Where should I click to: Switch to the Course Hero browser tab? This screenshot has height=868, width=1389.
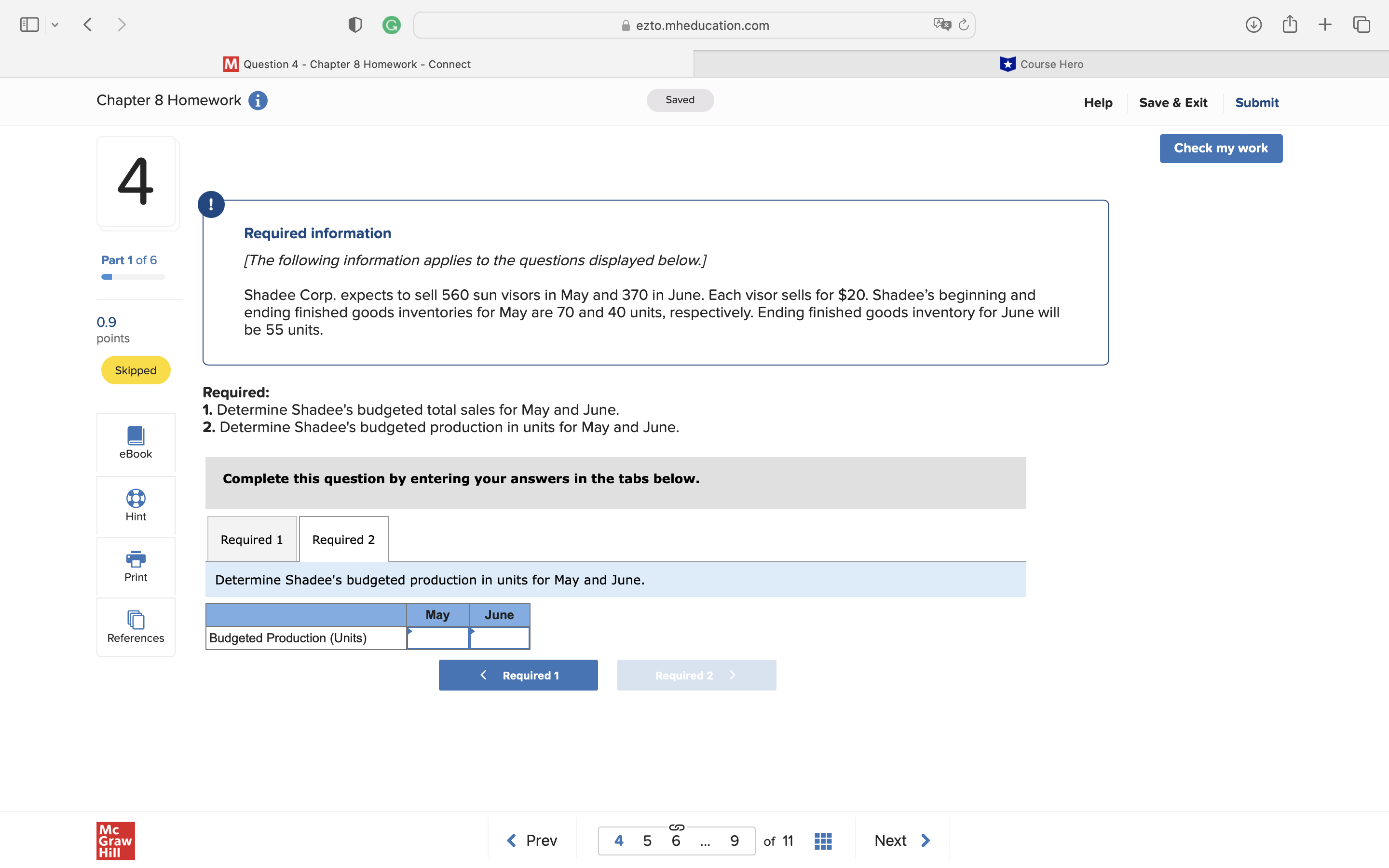tap(1041, 64)
